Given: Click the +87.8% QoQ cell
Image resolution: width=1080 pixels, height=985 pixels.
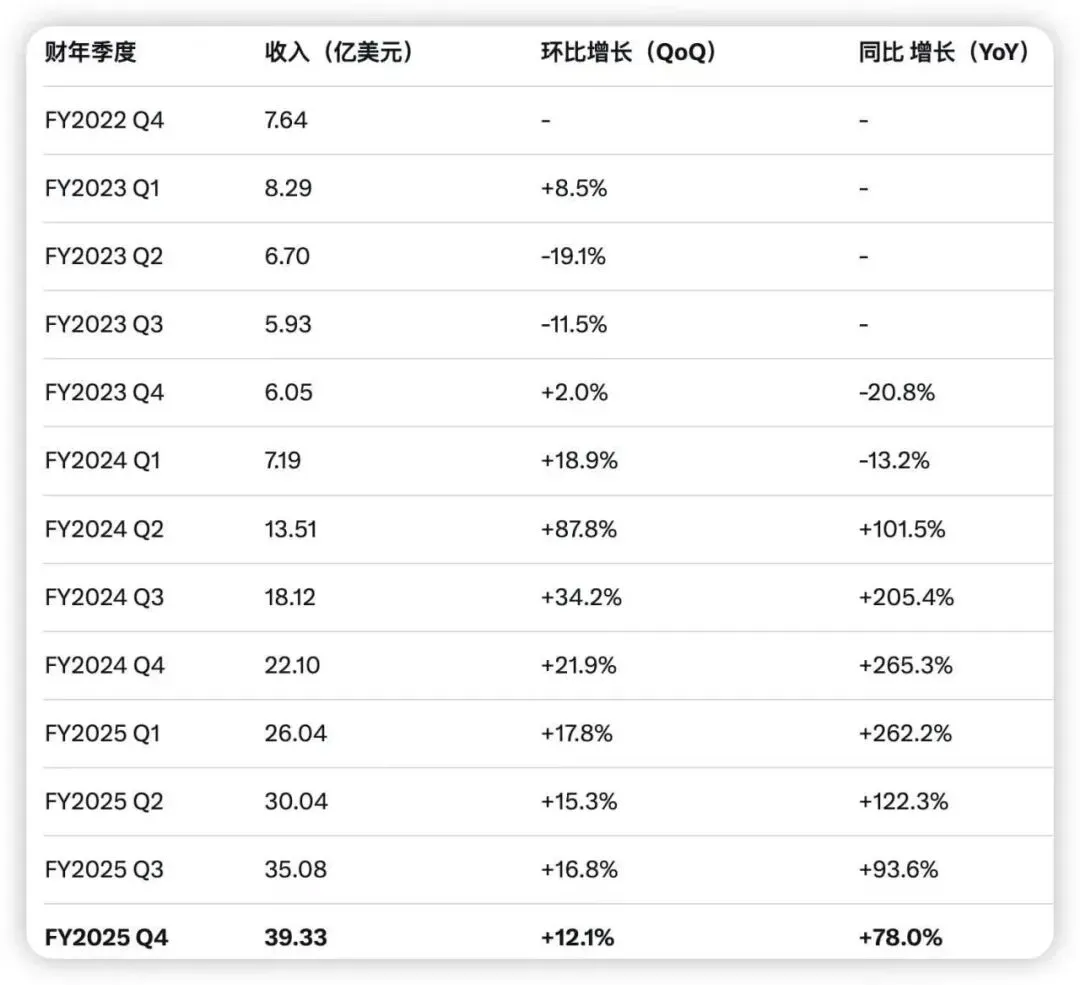Looking at the screenshot, I should coord(579,529).
